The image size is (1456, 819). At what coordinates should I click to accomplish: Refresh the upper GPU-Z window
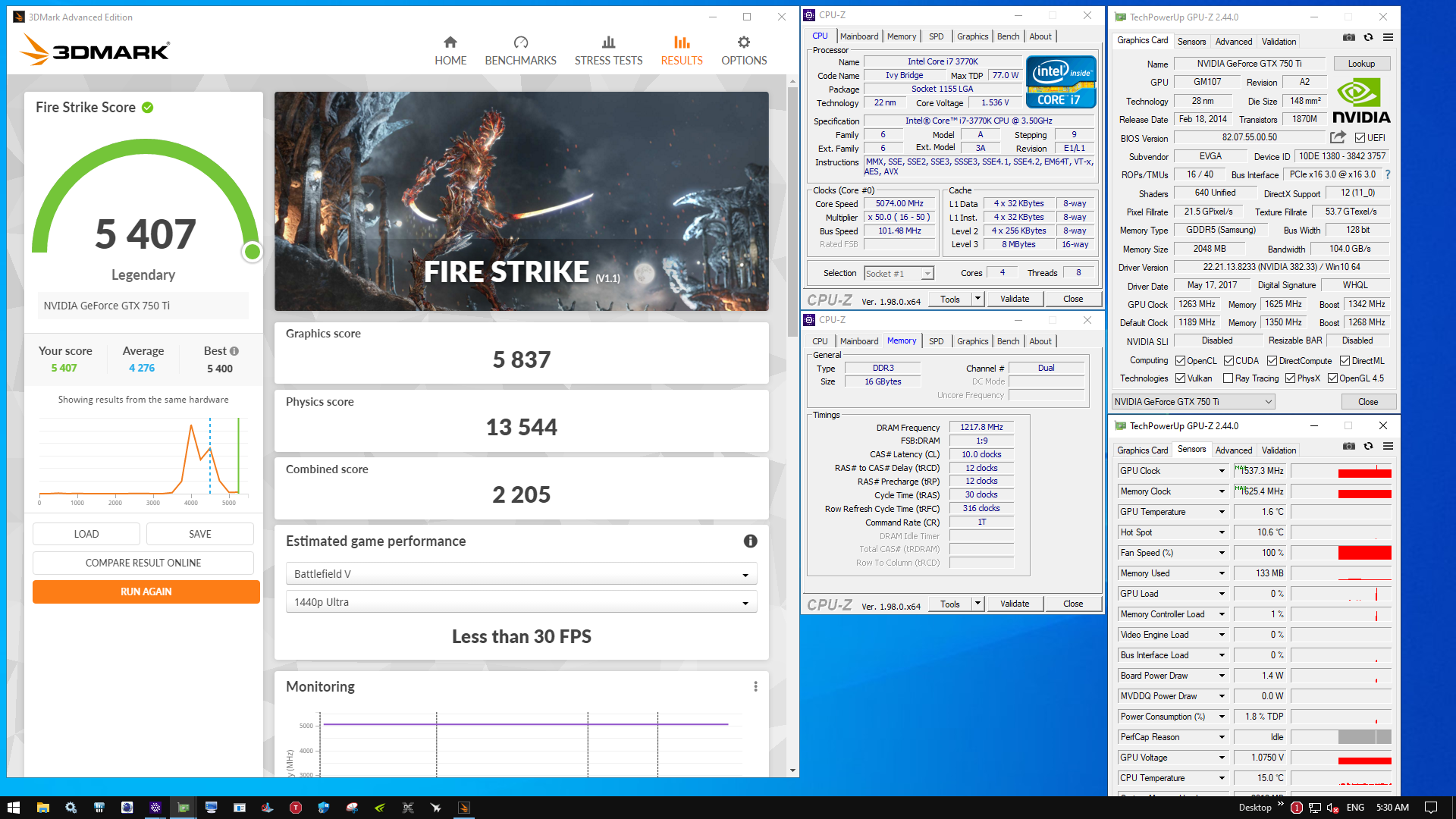click(x=1368, y=37)
